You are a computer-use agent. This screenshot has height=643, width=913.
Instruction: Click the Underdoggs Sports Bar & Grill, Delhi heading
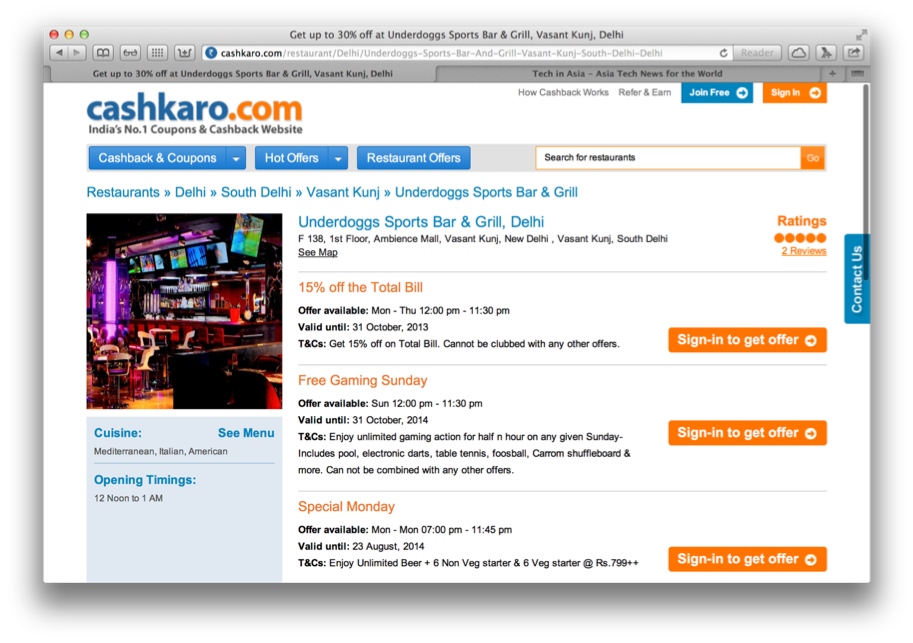coord(421,222)
